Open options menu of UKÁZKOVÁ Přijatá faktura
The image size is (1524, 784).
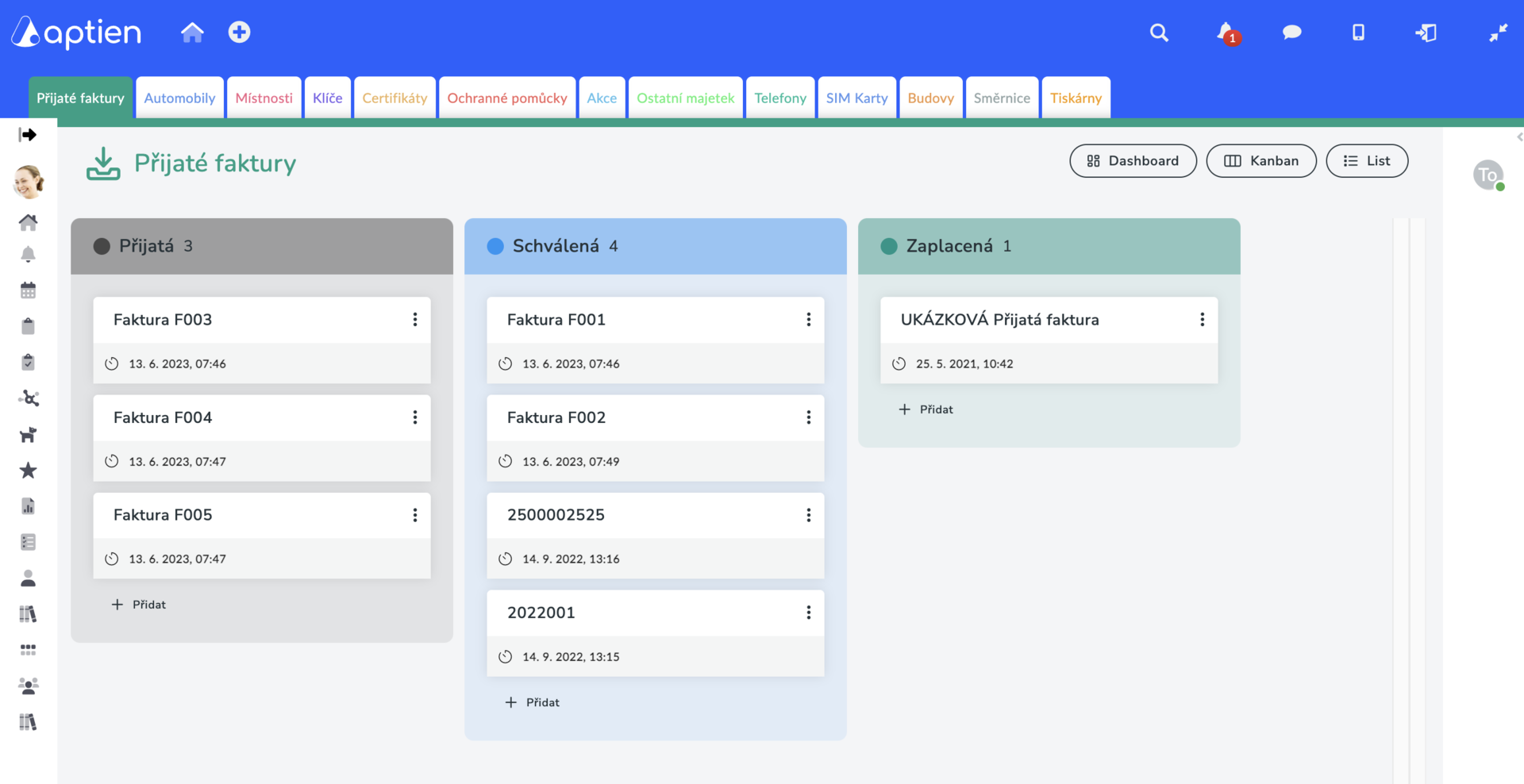1202,319
